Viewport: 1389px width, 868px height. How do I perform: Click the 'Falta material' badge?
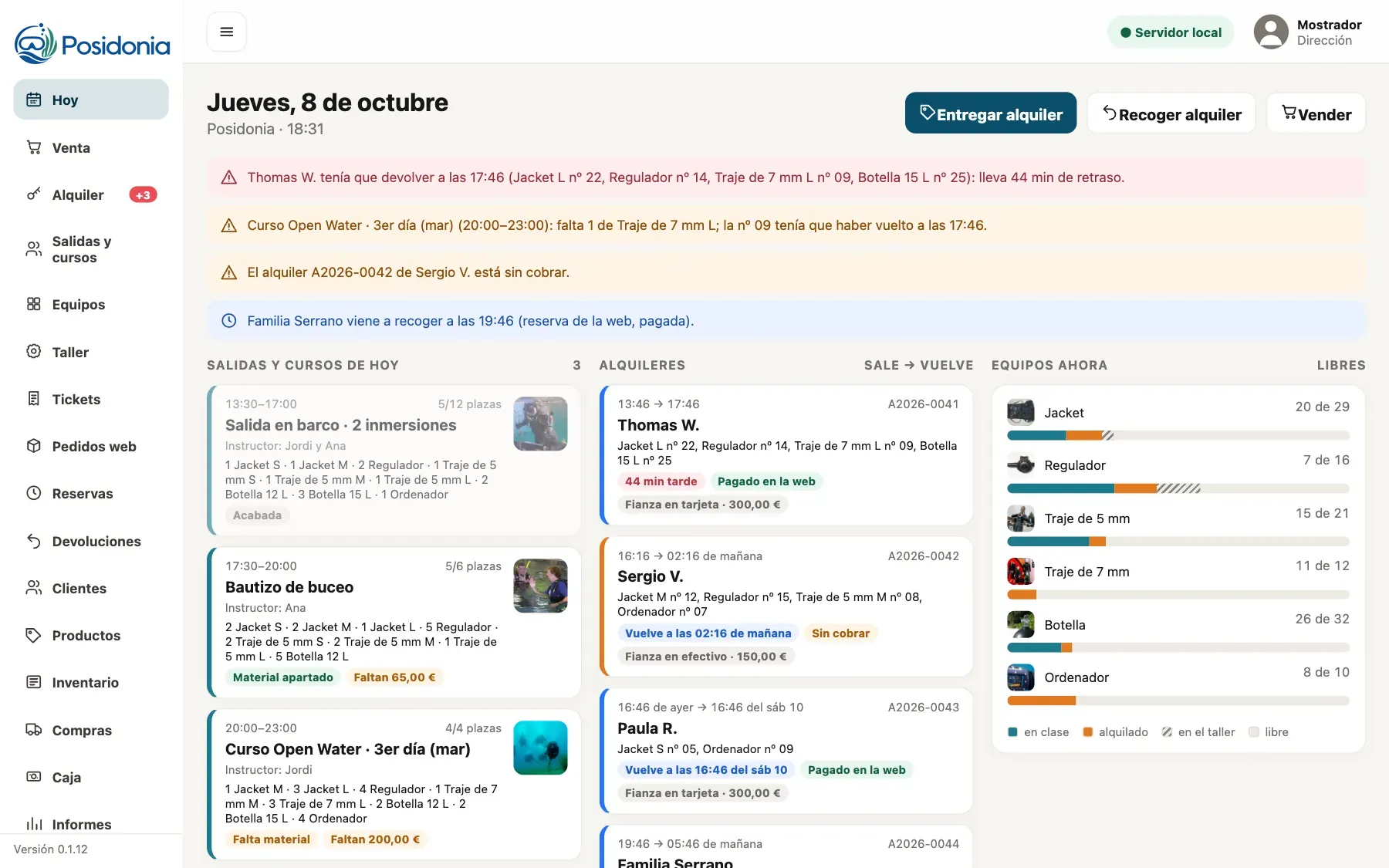[272, 839]
